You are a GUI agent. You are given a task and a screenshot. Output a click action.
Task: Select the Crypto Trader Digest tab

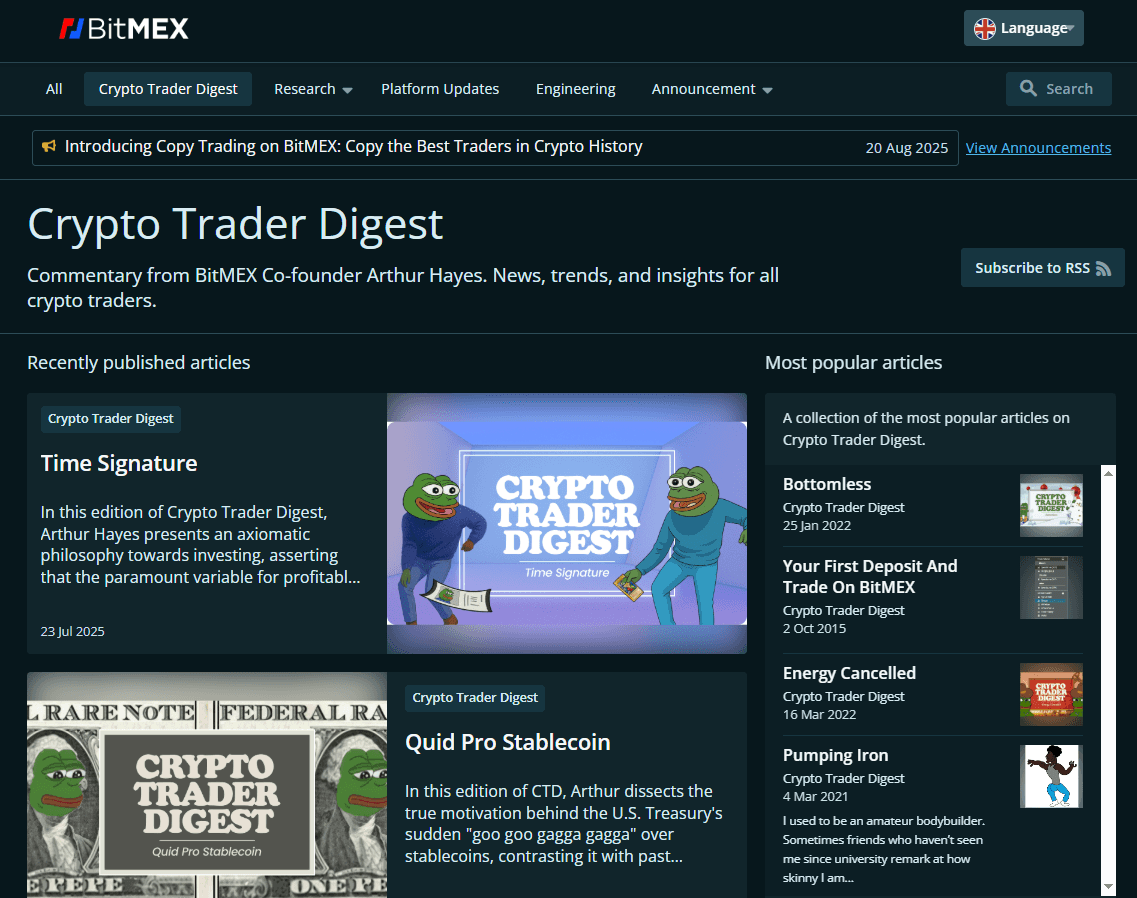[168, 89]
